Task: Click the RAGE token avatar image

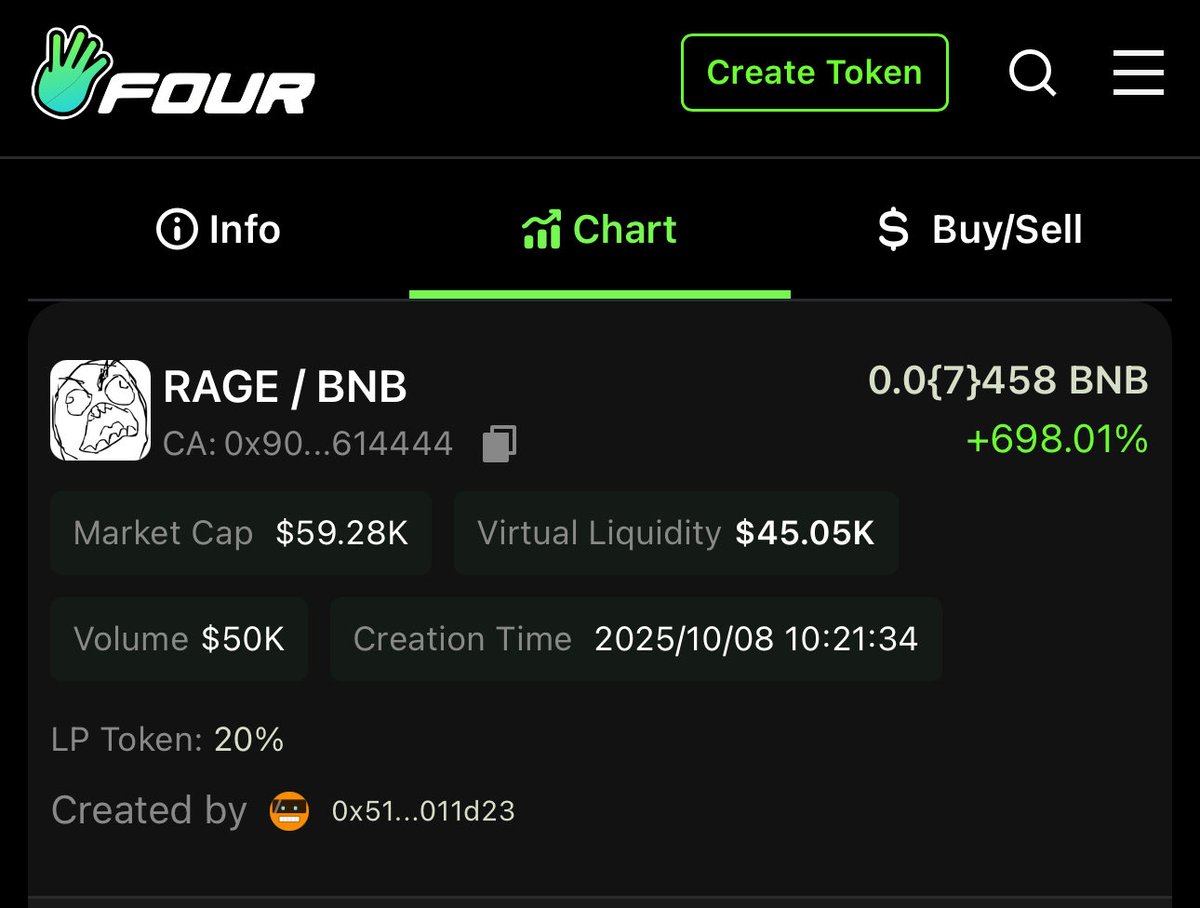Action: point(100,410)
